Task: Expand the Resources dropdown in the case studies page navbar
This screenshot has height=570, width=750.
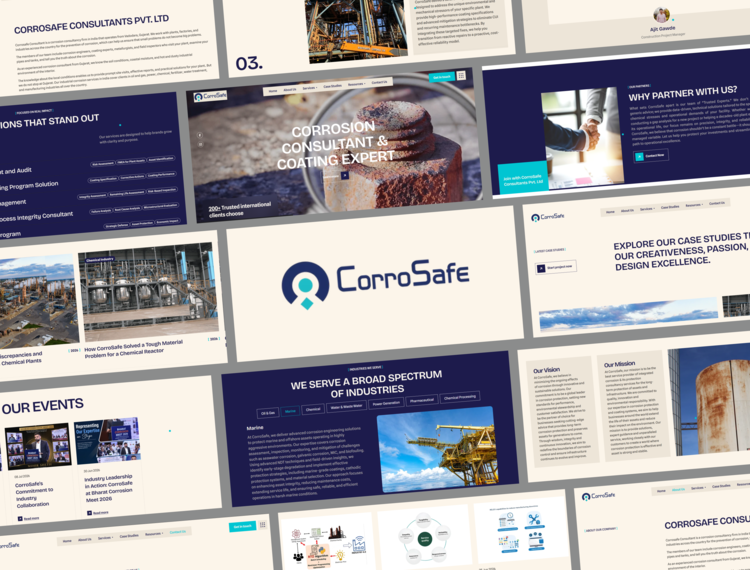Action: (x=694, y=205)
